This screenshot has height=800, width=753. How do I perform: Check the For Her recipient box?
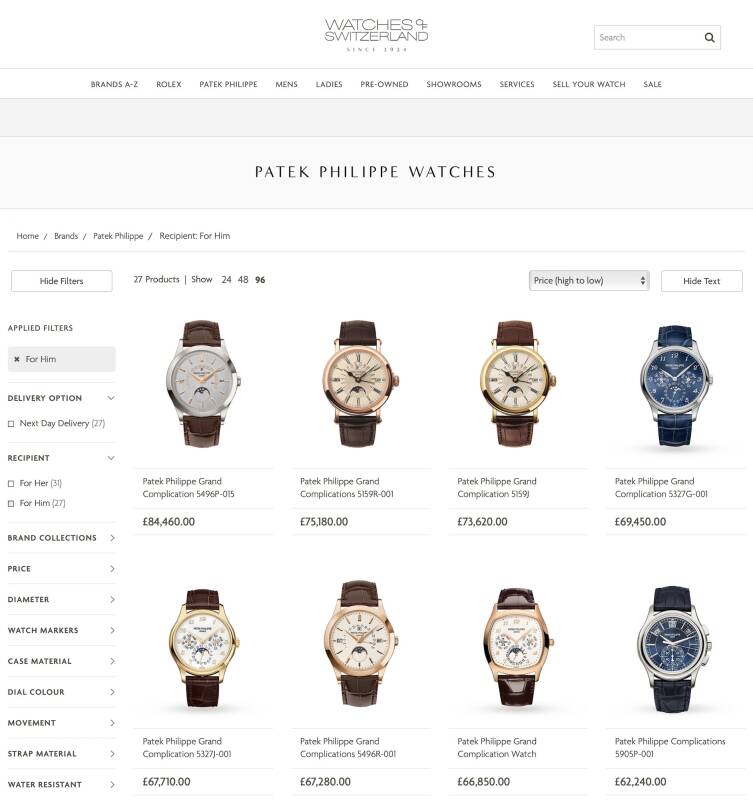click(x=11, y=483)
